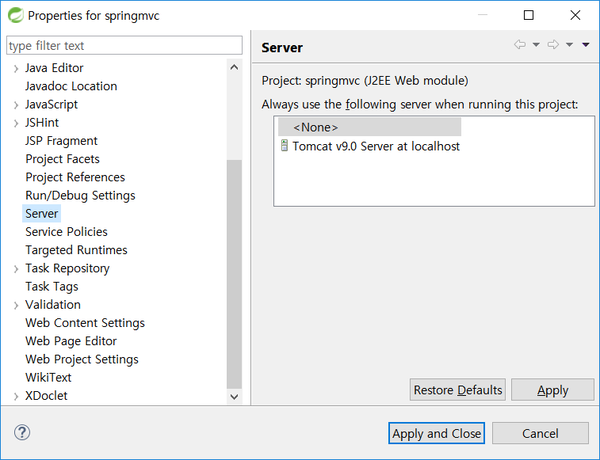Click the Cancel button

click(x=540, y=433)
